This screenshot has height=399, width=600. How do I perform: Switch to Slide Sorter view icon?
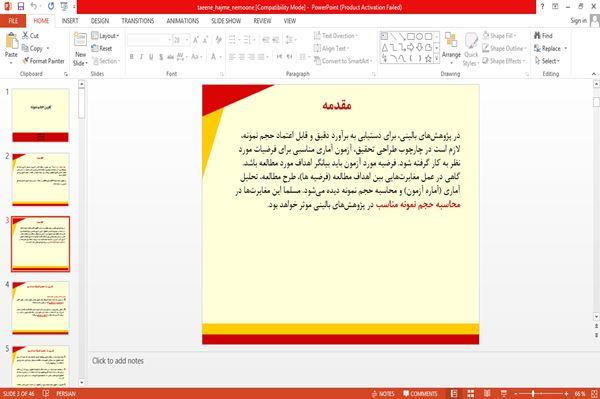471,394
